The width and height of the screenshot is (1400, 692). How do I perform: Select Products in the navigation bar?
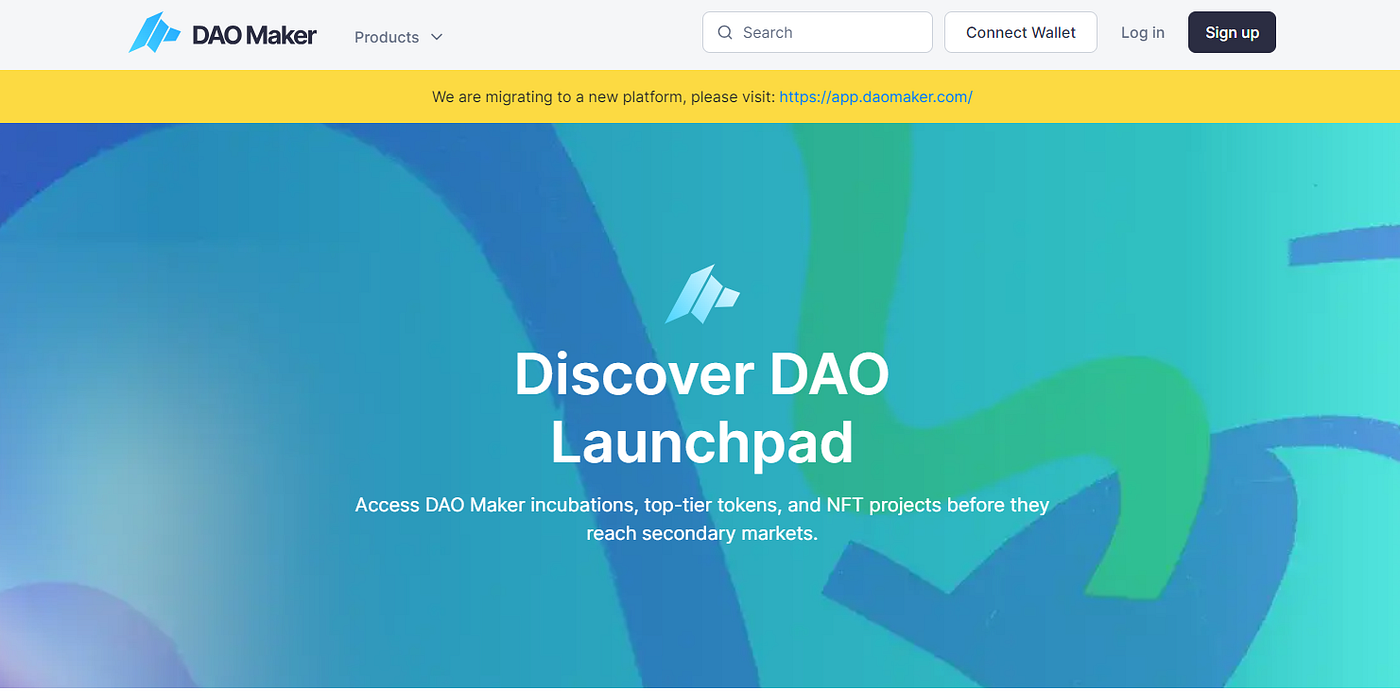coord(387,36)
